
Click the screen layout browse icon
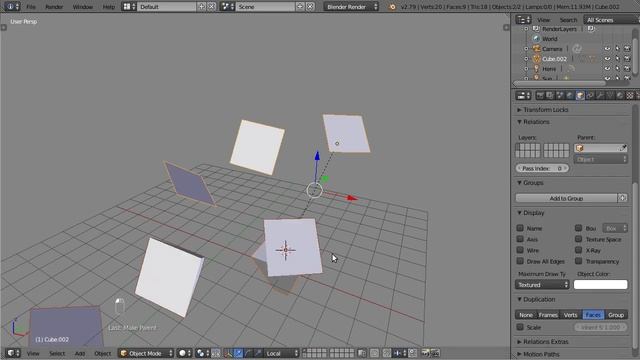pyautogui.click(x=129, y=7)
